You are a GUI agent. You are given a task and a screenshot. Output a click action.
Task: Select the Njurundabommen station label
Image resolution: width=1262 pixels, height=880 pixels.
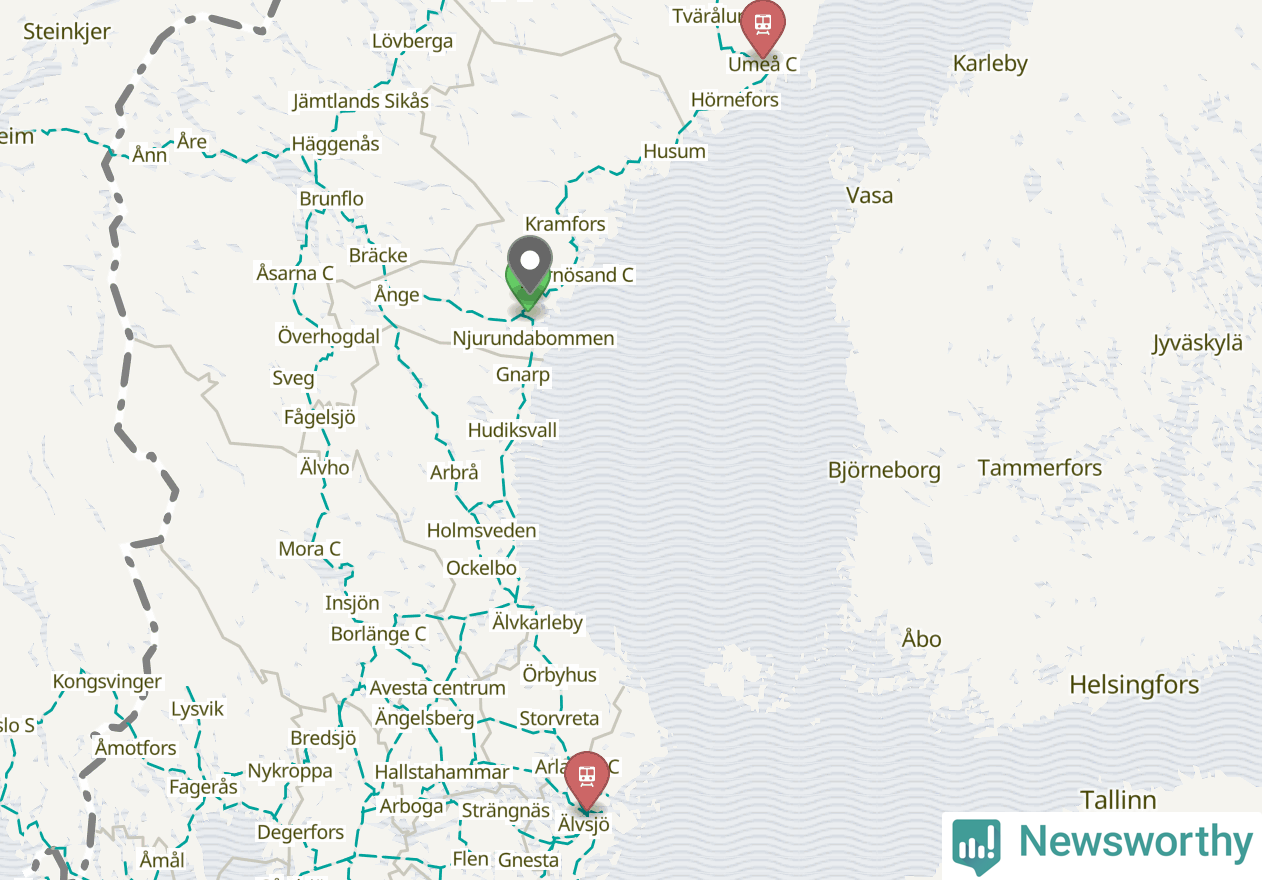533,338
